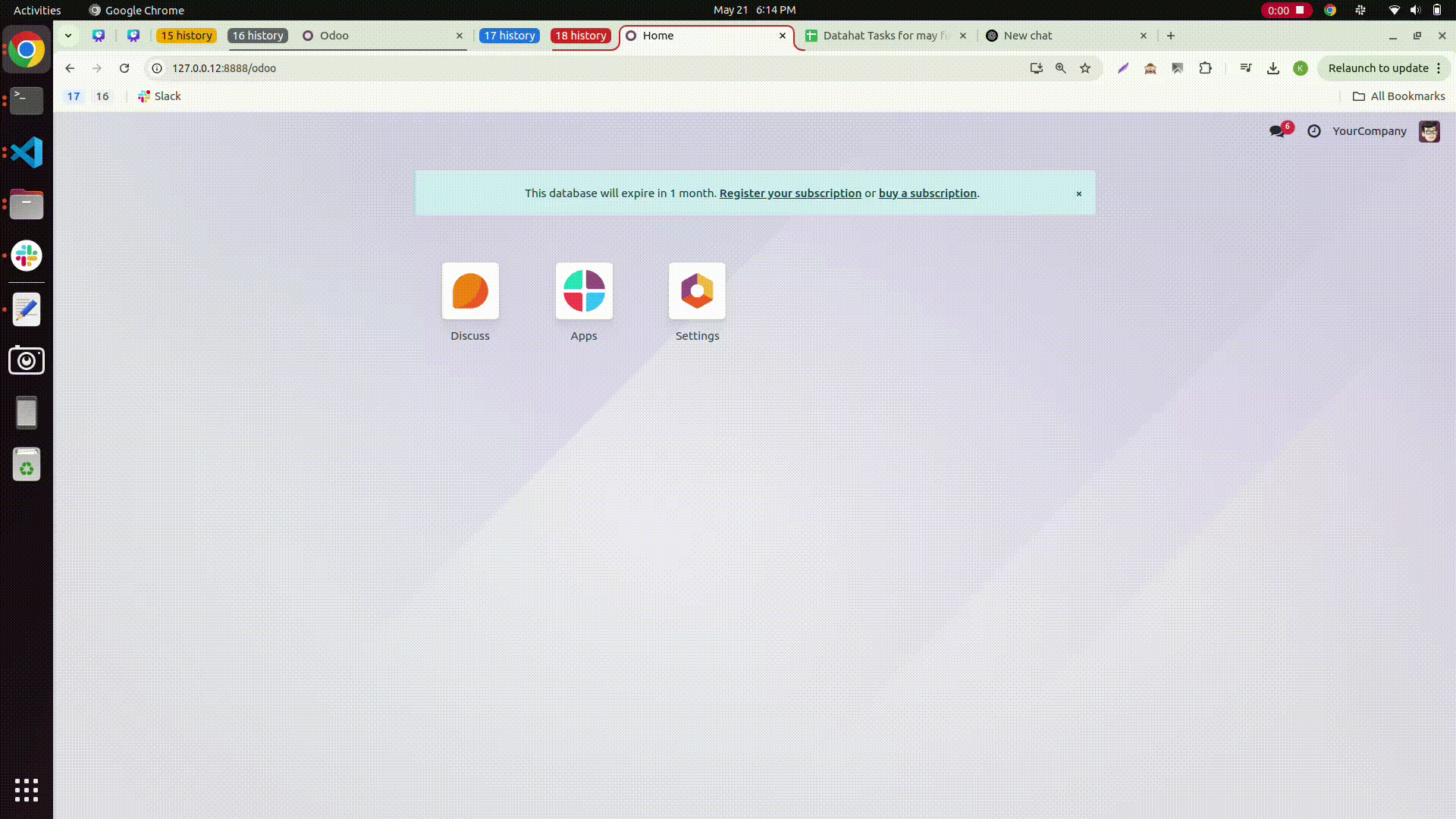Image resolution: width=1456 pixels, height=819 pixels.
Task: Show all applications grid
Action: (x=27, y=790)
